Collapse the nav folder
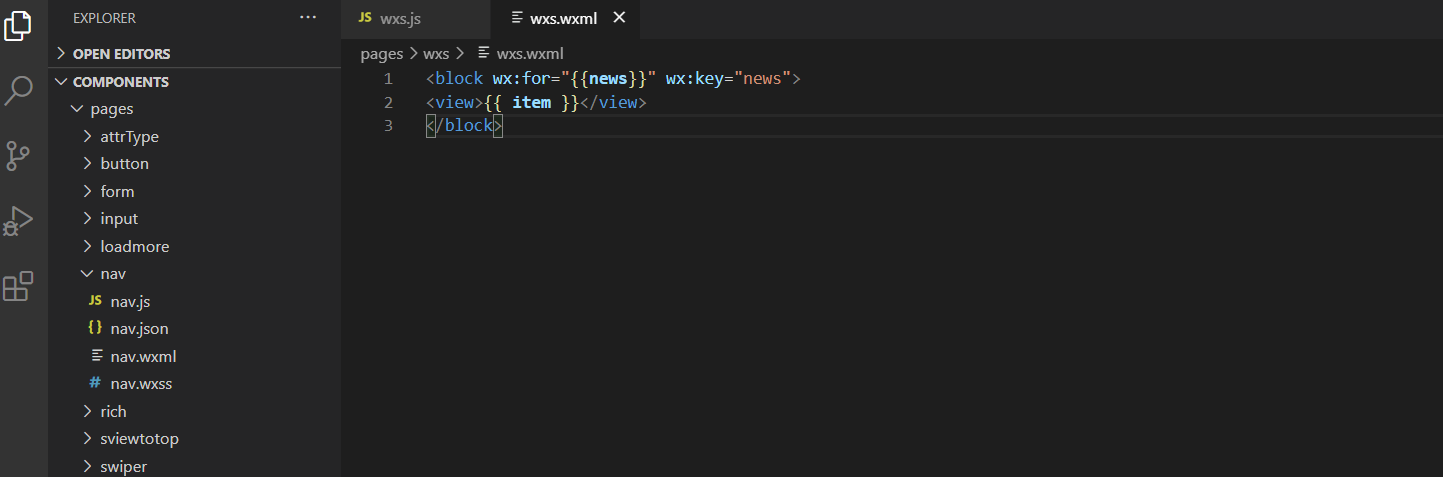The width and height of the screenshot is (1443, 477). tap(195, 274)
